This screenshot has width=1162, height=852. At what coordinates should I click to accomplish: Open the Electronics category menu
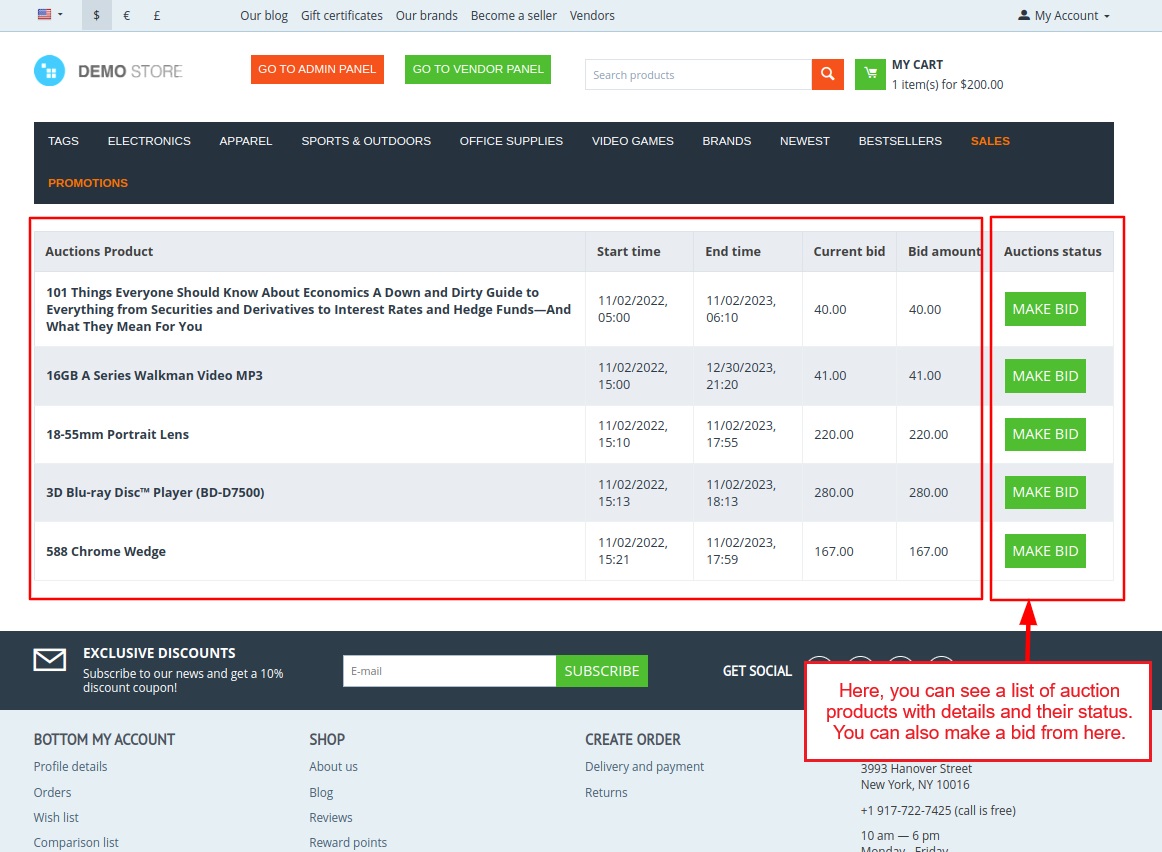(149, 141)
